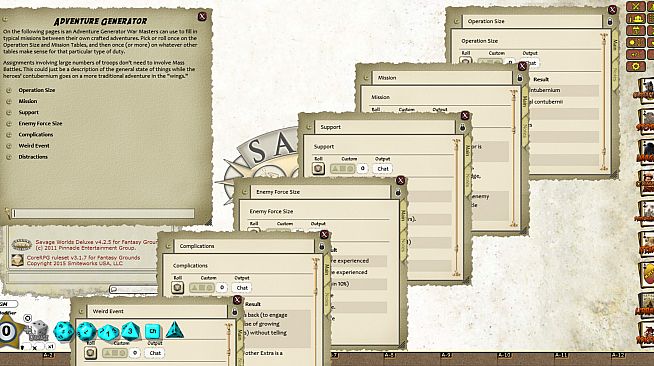
Task: Click the modifier value 0 in Weird Event table
Action: click(x=135, y=353)
